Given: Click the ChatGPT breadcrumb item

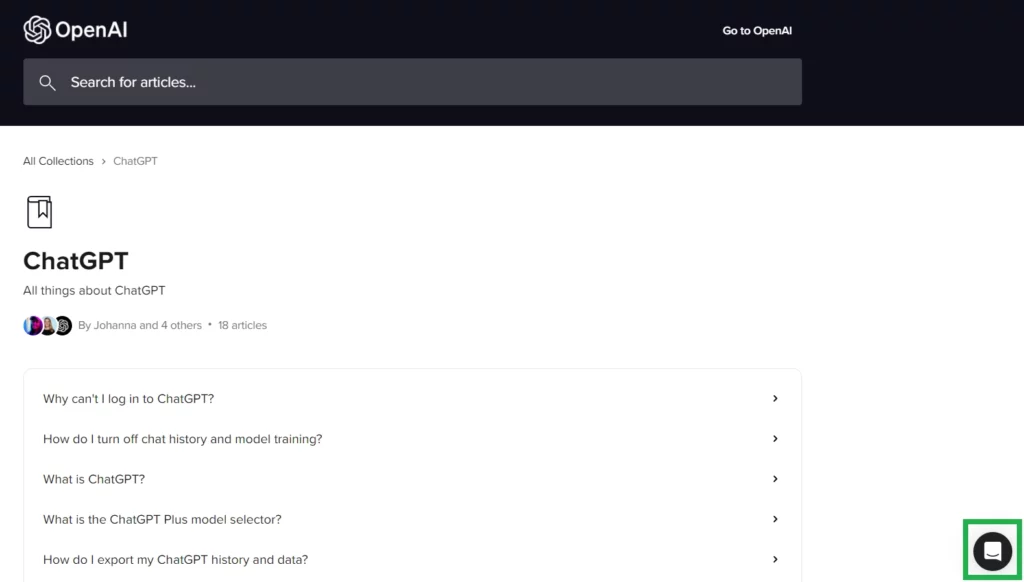Looking at the screenshot, I should (135, 161).
